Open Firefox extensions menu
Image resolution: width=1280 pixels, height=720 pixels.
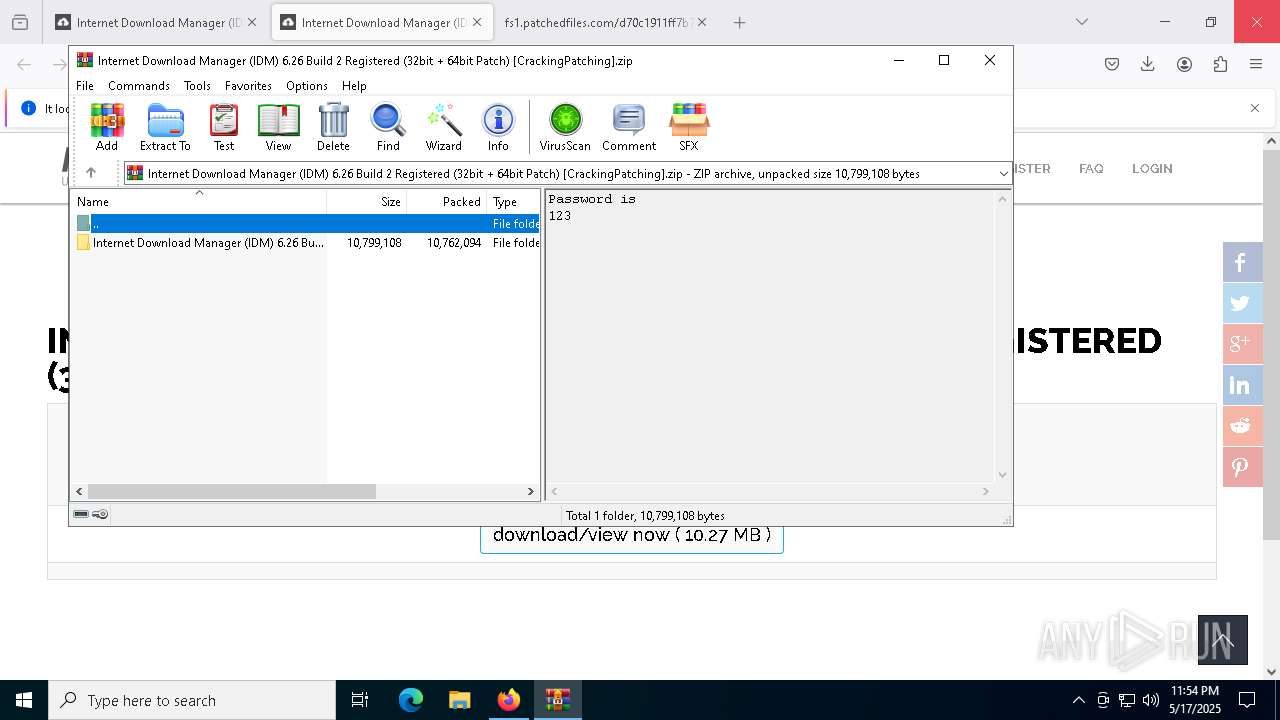point(1220,64)
